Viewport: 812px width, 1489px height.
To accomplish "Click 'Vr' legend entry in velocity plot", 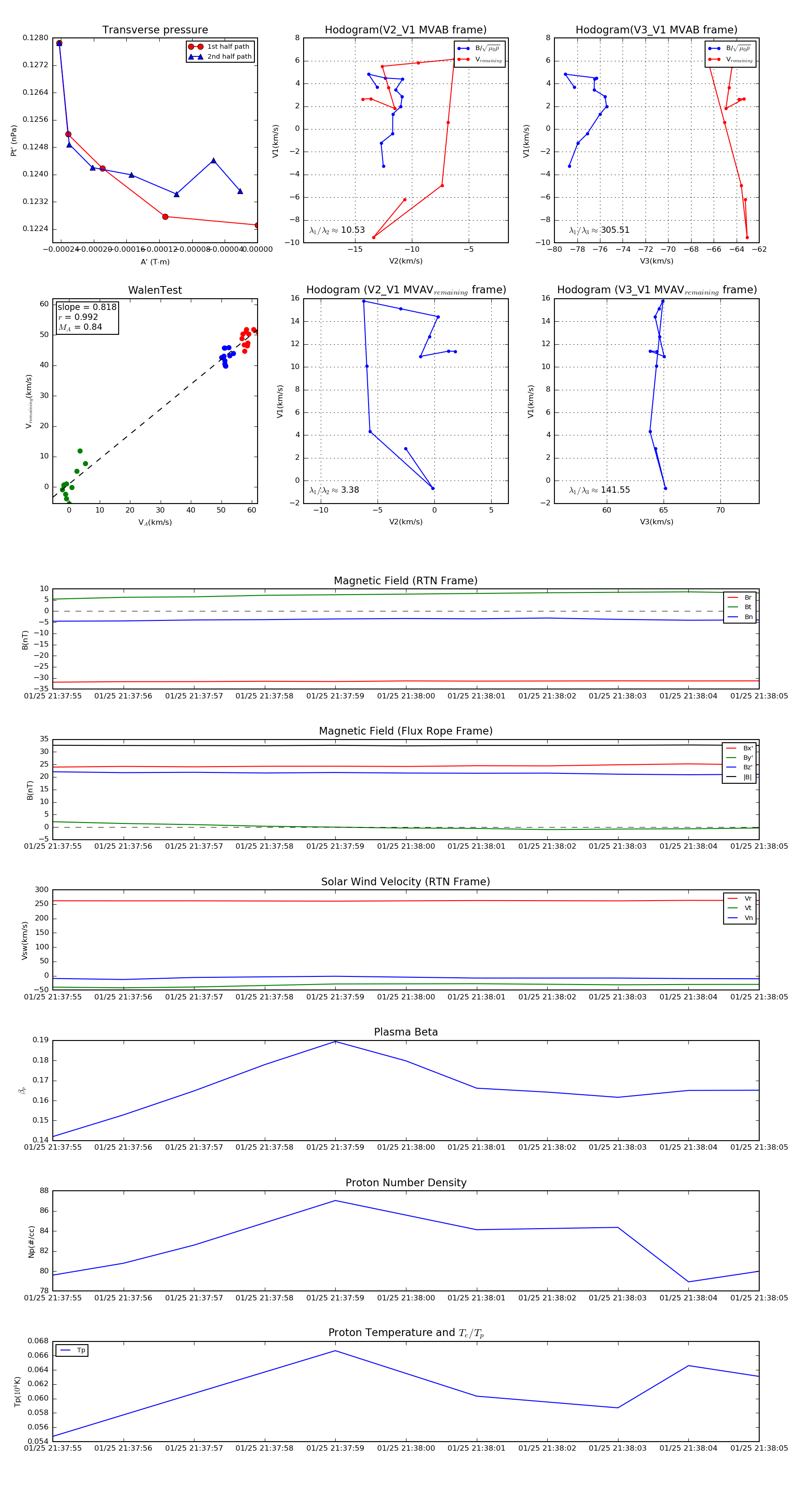I will tap(740, 899).
